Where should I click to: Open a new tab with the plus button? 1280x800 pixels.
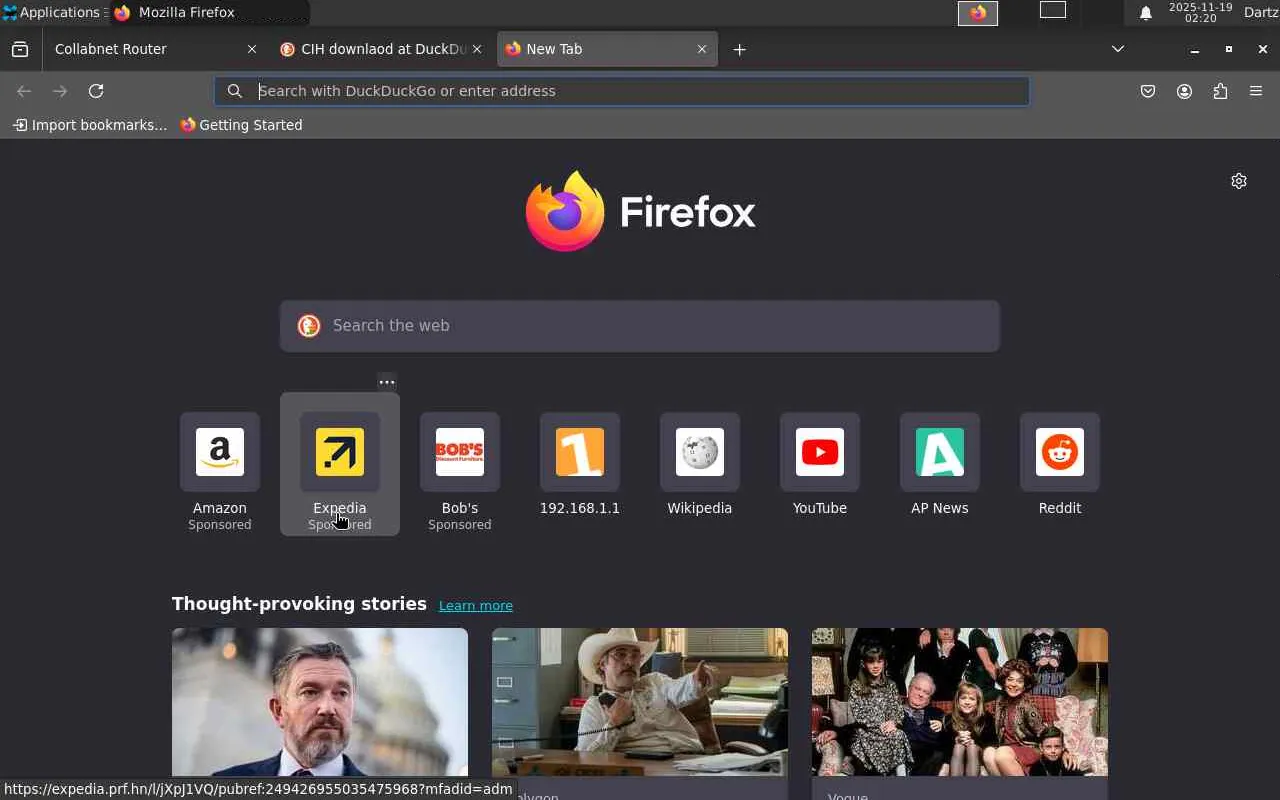[739, 49]
